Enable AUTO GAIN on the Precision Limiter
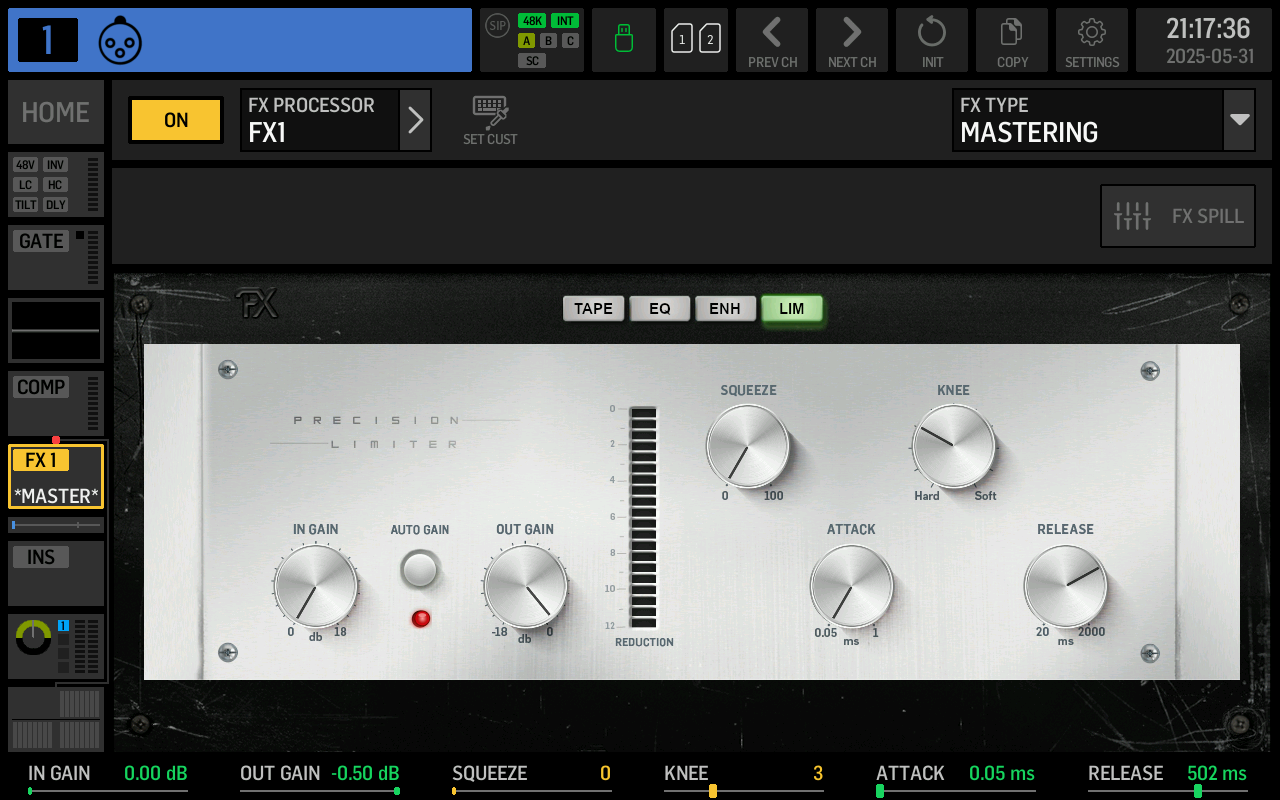Image resolution: width=1280 pixels, height=800 pixels. (419, 568)
